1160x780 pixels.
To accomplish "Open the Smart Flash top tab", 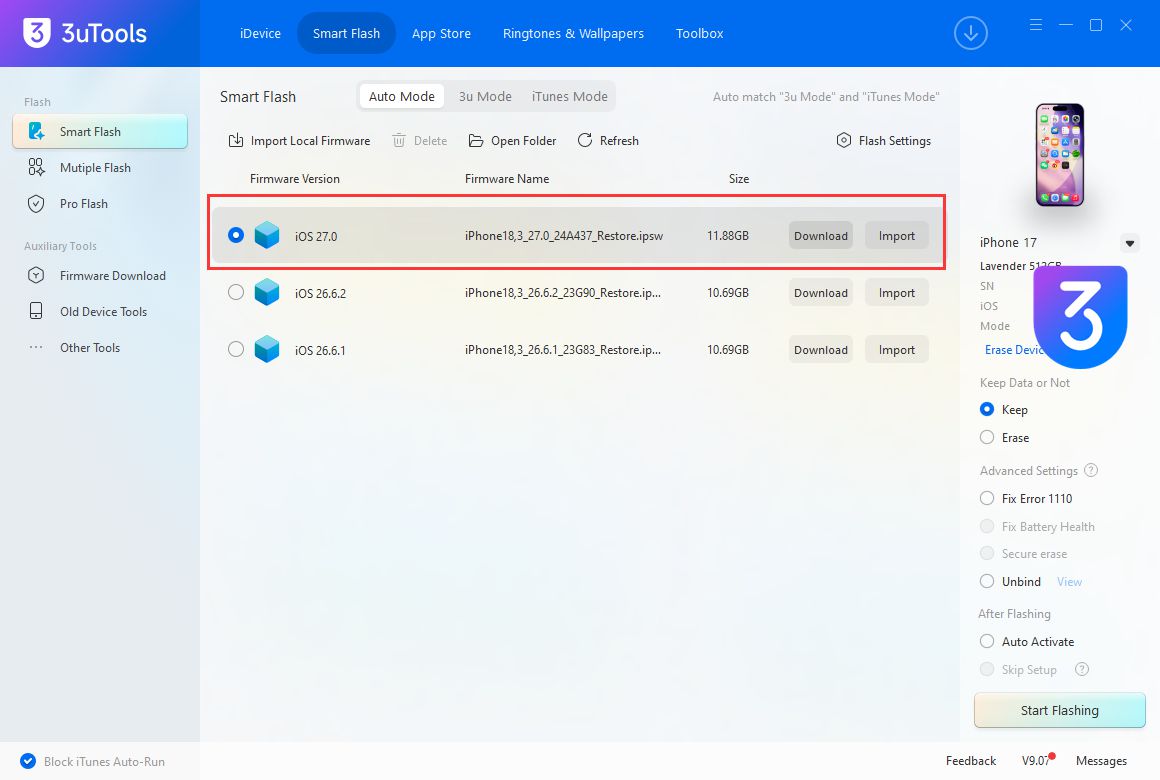I will click(346, 33).
